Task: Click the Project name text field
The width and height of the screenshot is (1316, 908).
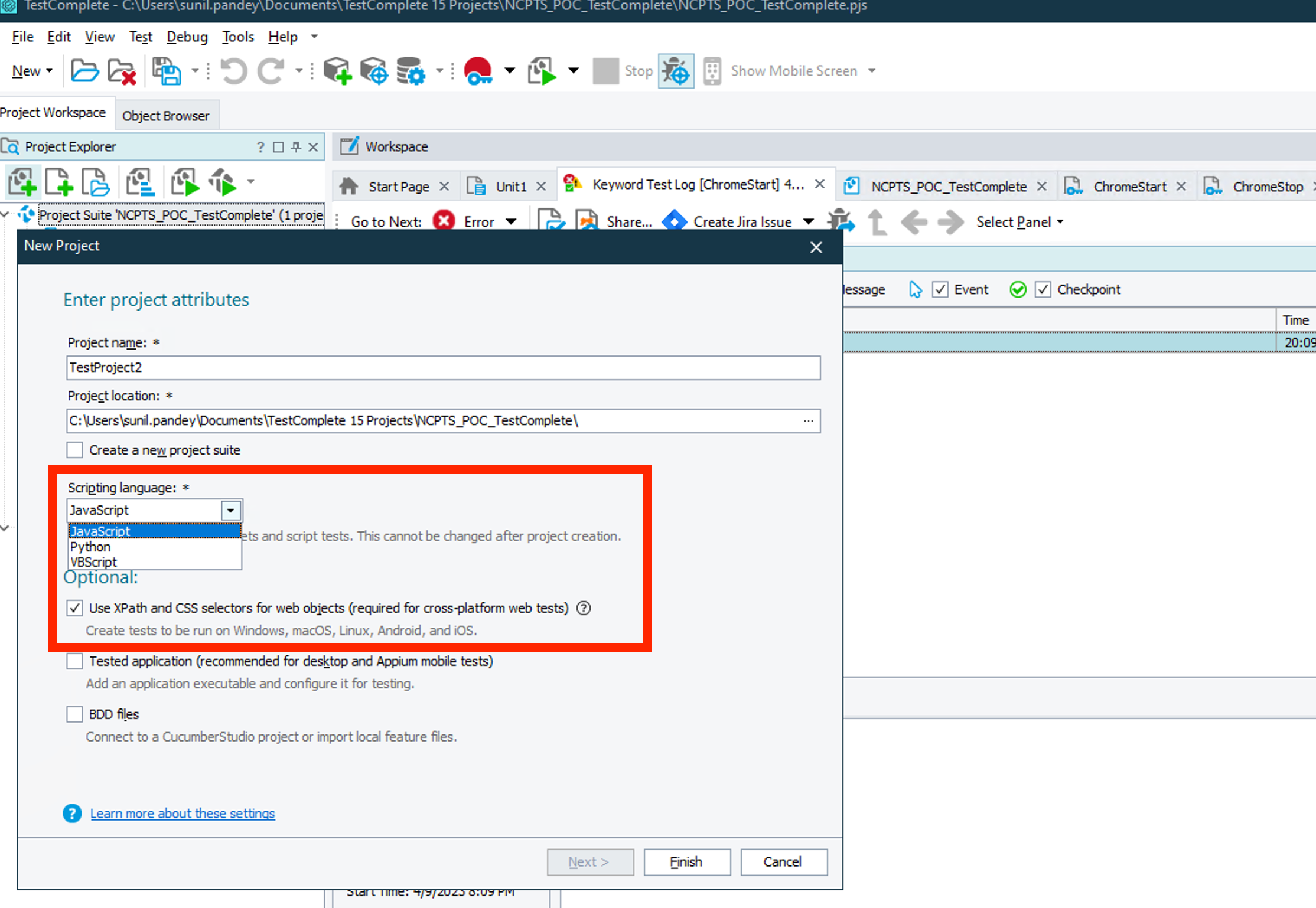Action: point(443,368)
